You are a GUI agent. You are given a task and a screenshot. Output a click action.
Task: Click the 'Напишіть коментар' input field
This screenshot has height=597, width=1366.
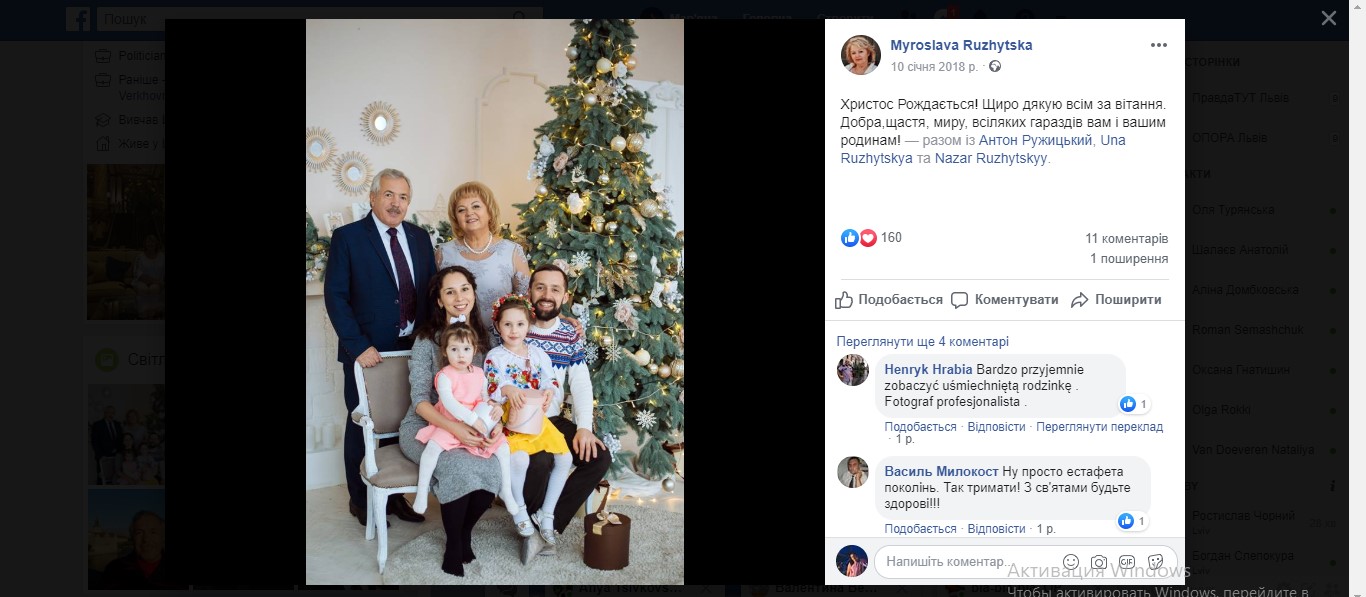960,562
